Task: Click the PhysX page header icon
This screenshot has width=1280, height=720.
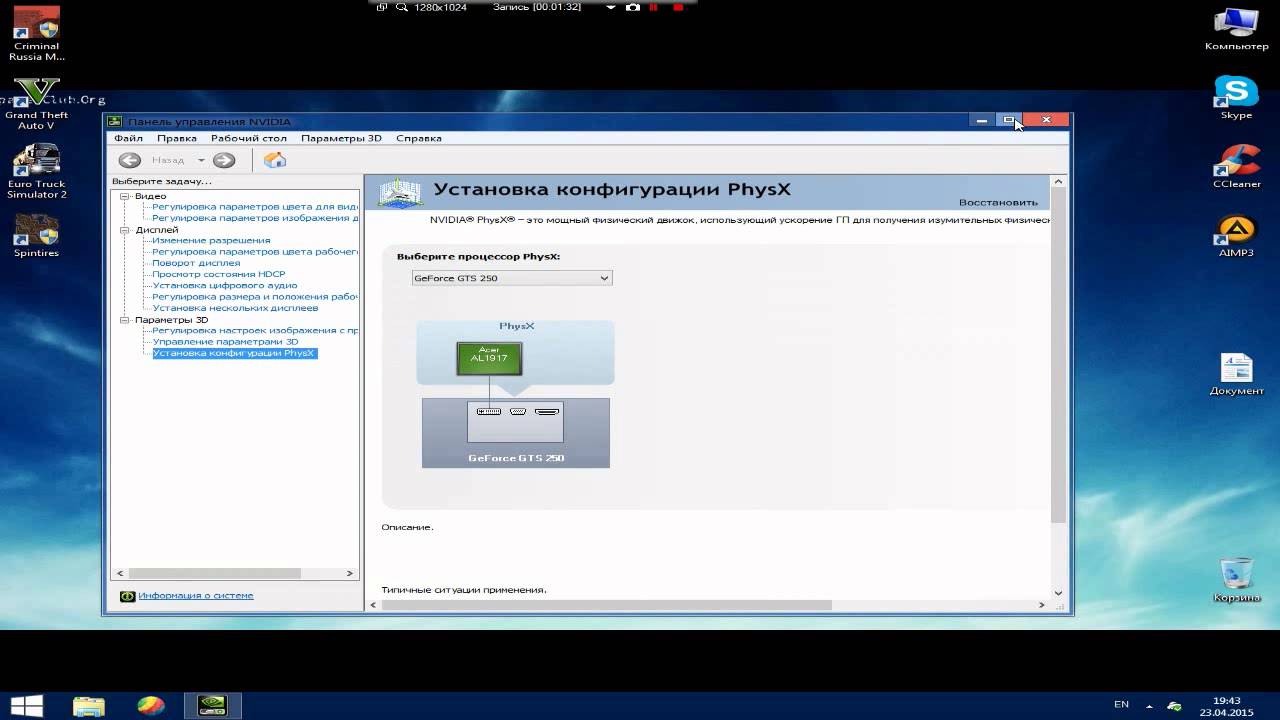Action: tap(399, 193)
